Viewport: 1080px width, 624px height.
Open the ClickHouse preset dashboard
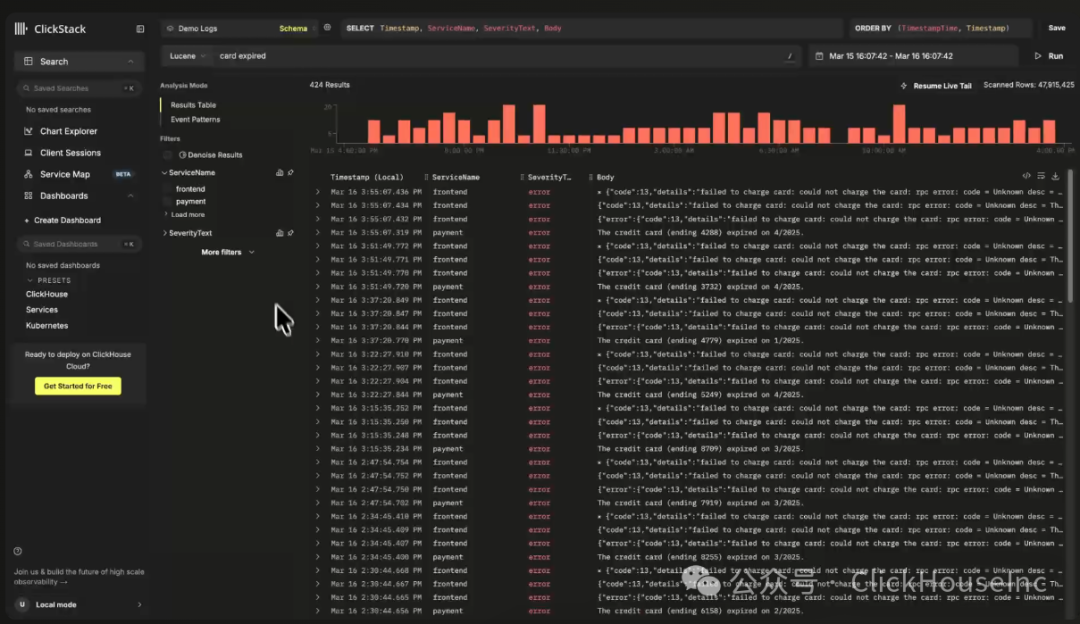click(x=47, y=294)
